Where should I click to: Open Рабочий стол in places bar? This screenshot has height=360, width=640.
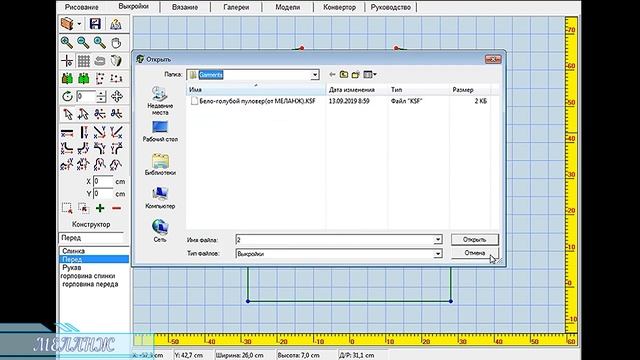[x=160, y=131]
